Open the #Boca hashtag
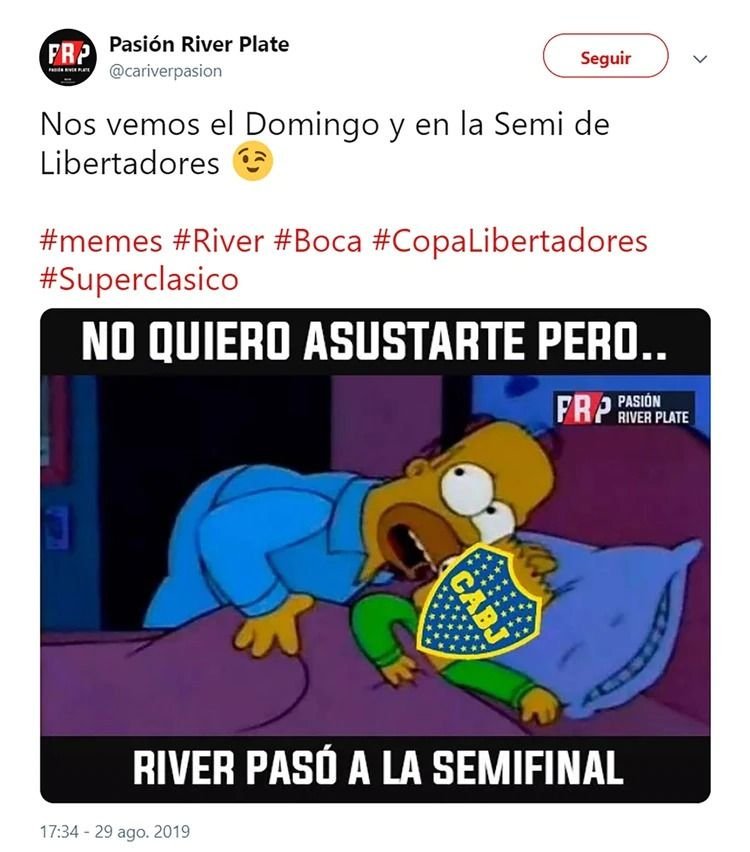750x852 pixels. coord(318,242)
